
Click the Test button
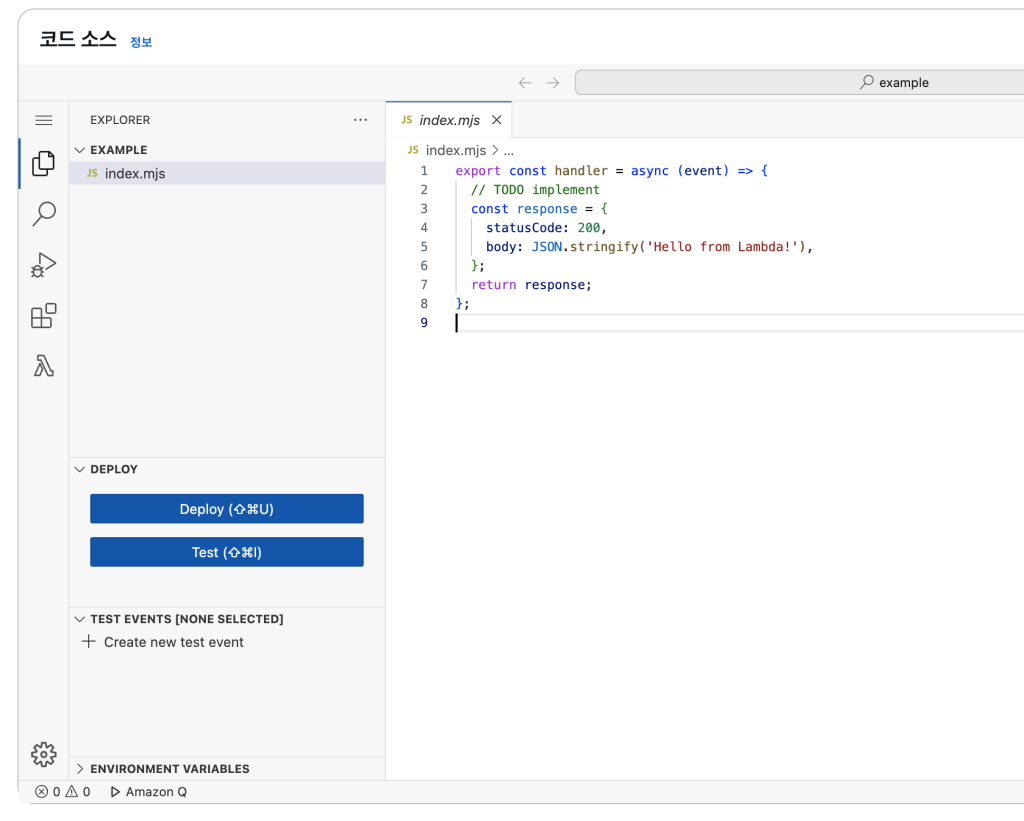[x=226, y=552]
